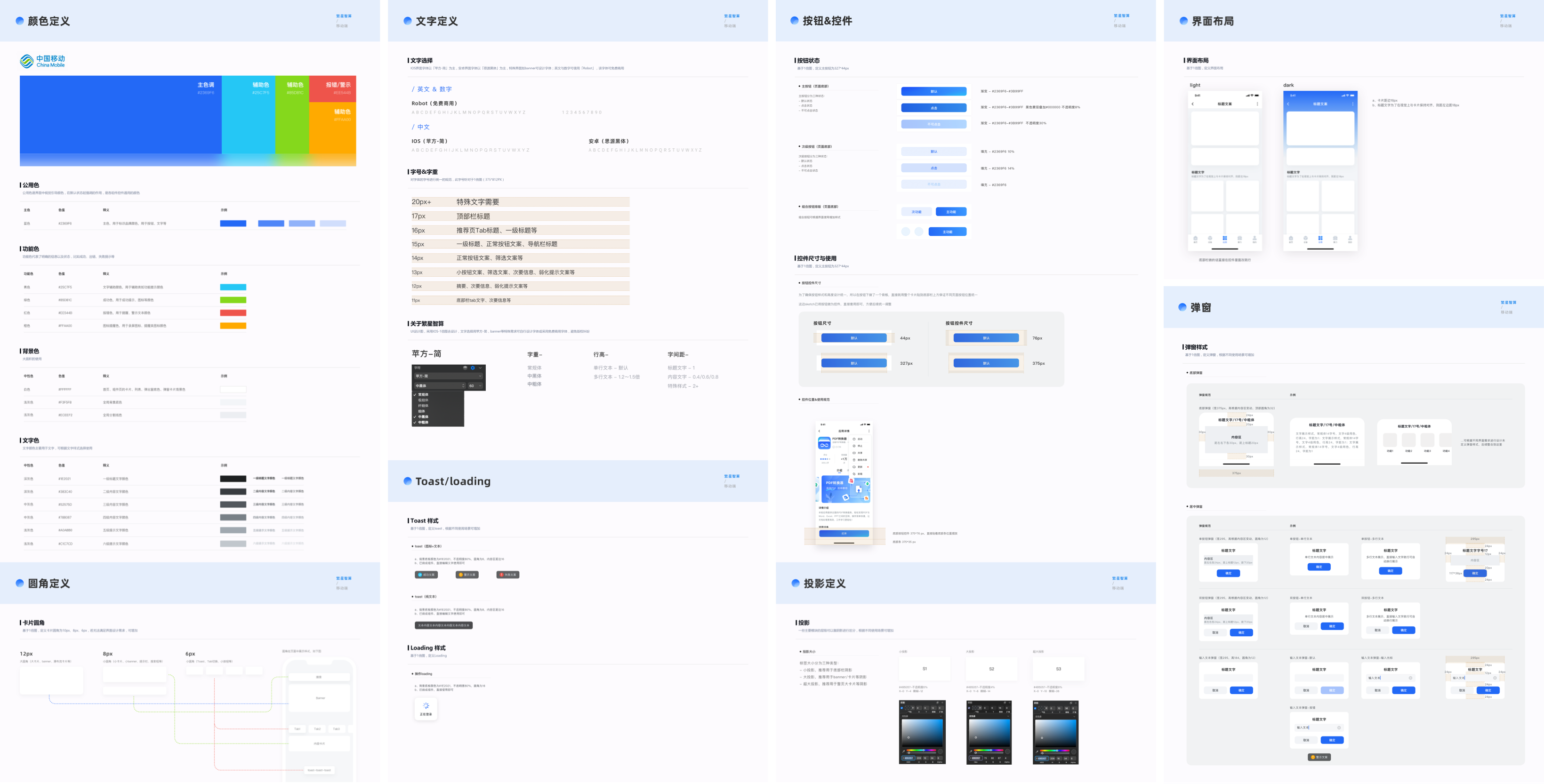Click the Robot (免费商用) font label
The height and width of the screenshot is (784, 1544).
(434, 103)
